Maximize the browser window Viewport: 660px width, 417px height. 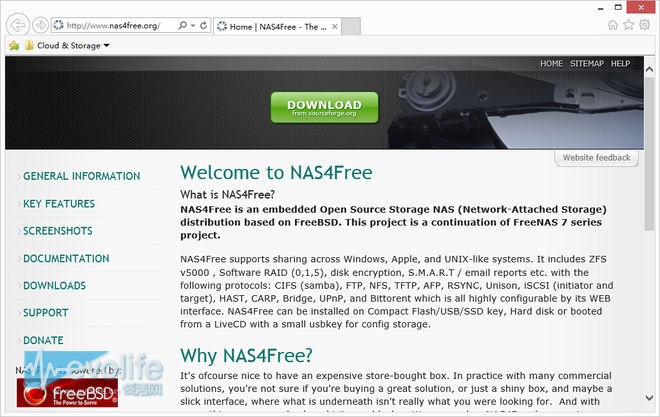coord(618,7)
